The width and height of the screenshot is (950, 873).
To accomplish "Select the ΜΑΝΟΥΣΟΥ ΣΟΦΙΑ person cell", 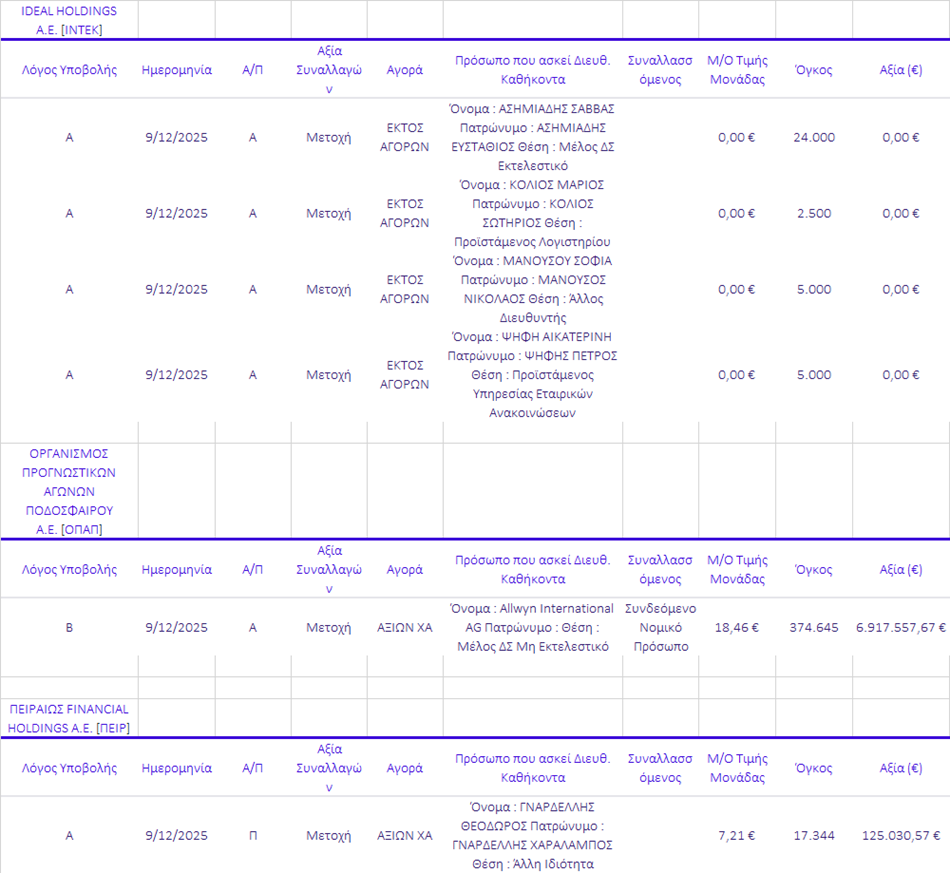I will [533, 289].
